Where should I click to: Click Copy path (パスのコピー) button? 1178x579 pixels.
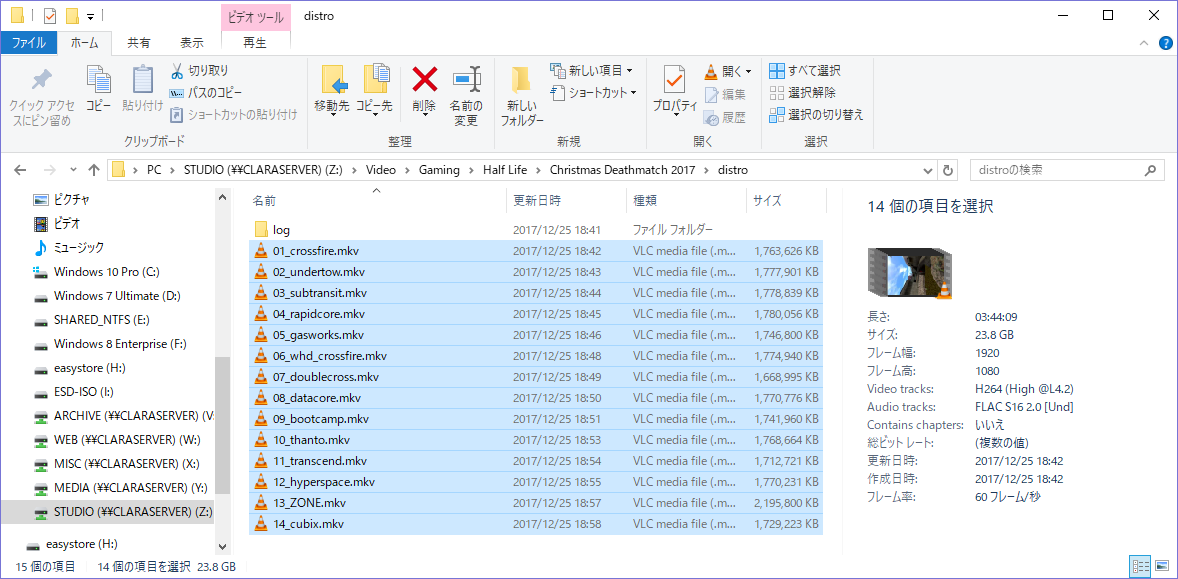pyautogui.click(x=207, y=93)
